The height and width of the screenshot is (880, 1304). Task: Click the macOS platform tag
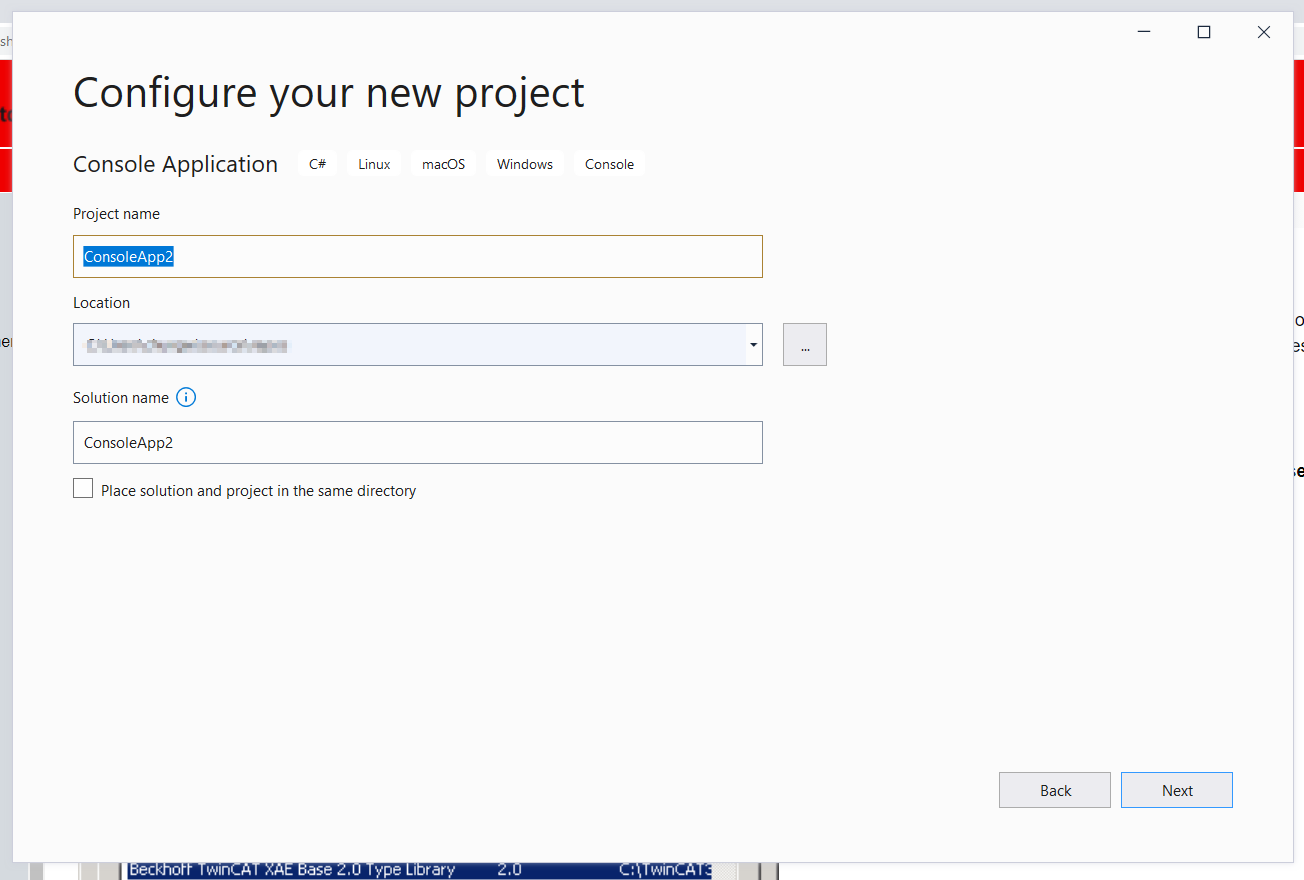(443, 164)
